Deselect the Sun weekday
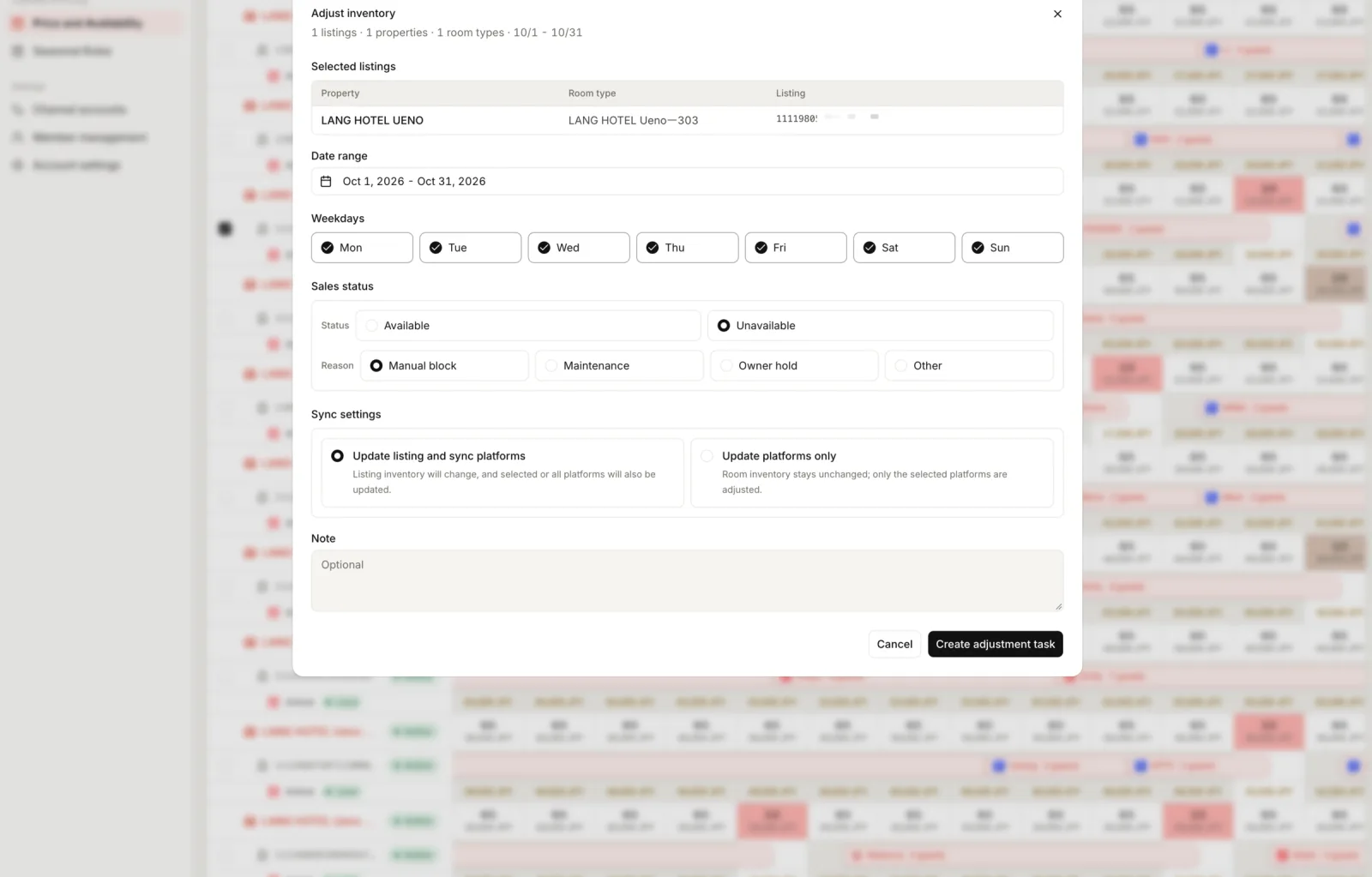1372x877 pixels. pyautogui.click(x=1013, y=248)
